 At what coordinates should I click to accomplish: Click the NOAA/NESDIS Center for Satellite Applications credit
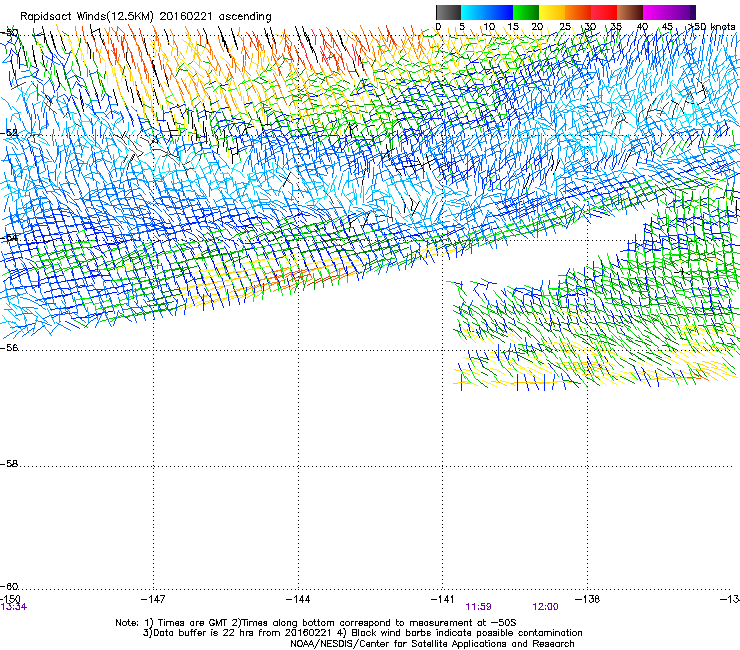(x=432, y=644)
